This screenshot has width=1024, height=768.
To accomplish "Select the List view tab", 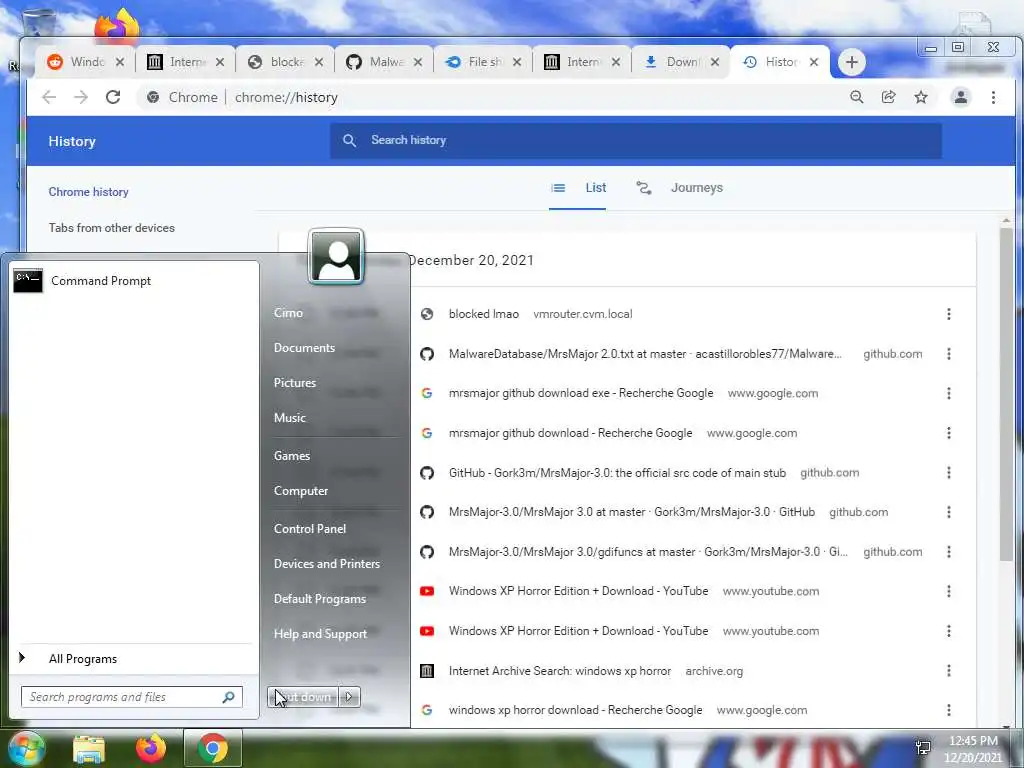I will click(578, 188).
